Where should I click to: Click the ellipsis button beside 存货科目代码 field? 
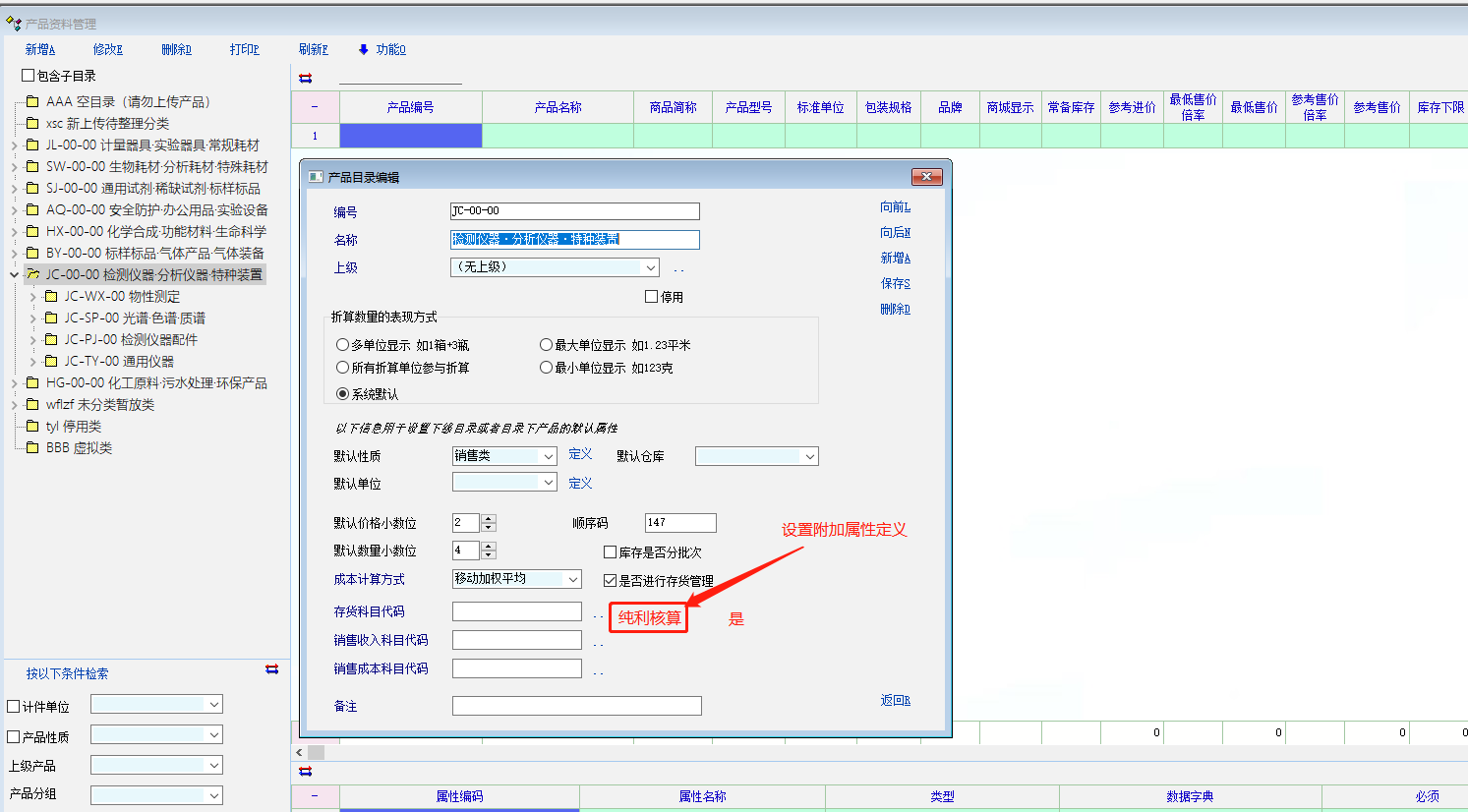pyautogui.click(x=598, y=614)
